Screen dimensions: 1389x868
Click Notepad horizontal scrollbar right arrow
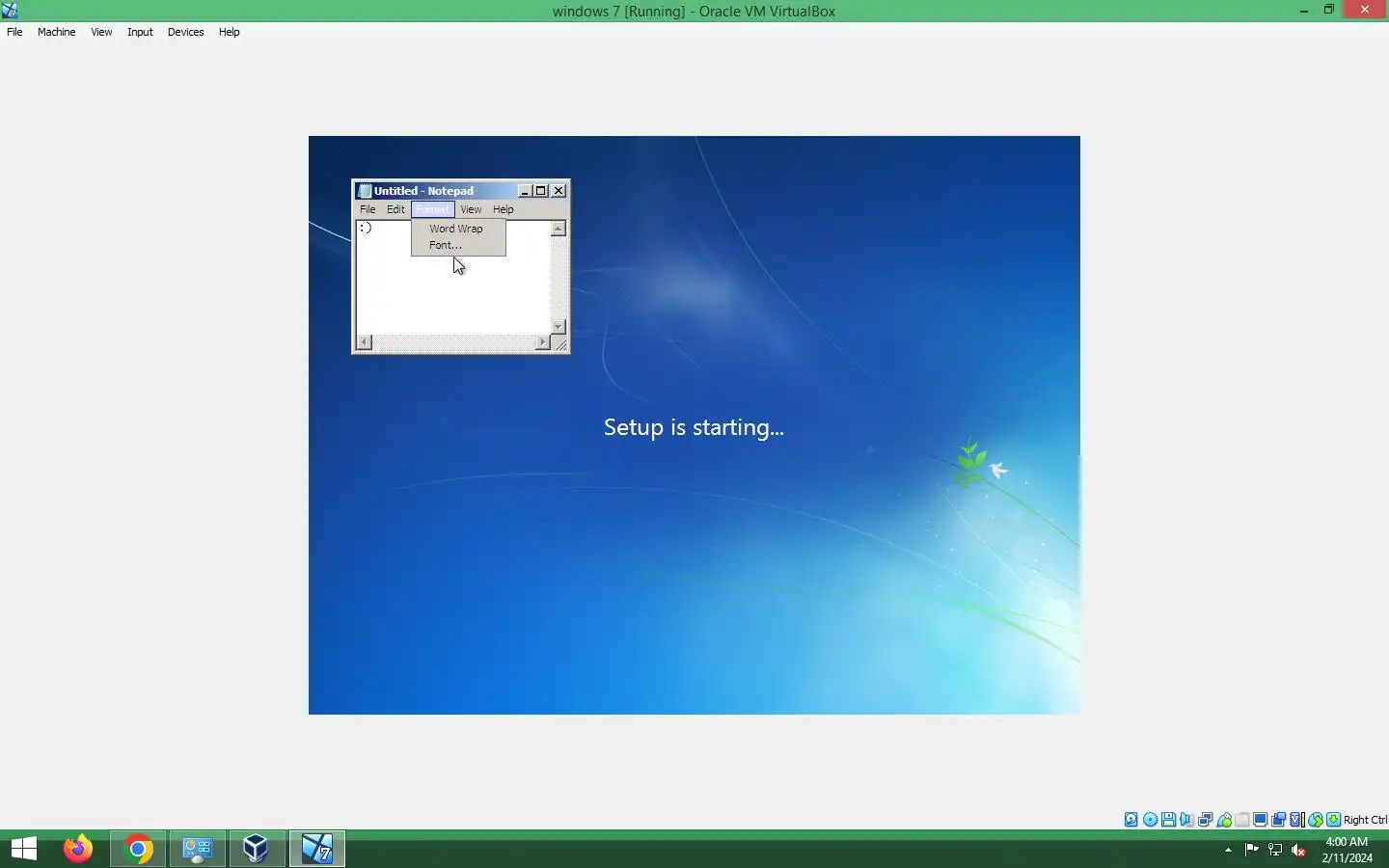tap(542, 342)
